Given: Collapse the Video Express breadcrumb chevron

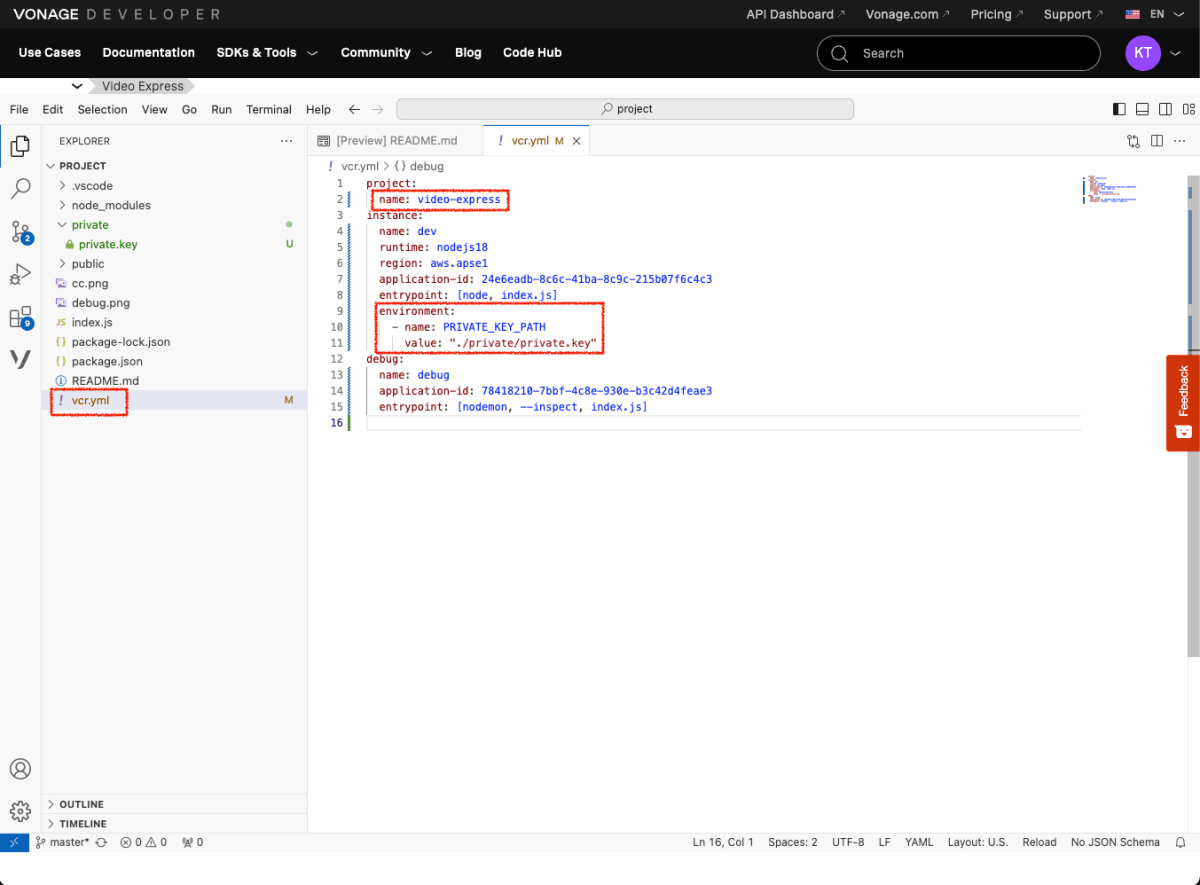Looking at the screenshot, I should tap(77, 86).
